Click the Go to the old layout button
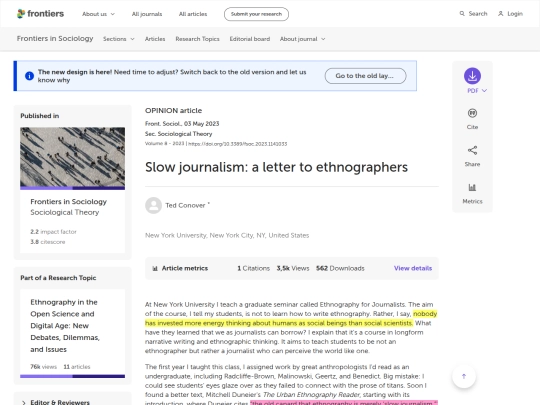Viewport: 540px width, 405px height. point(365,76)
